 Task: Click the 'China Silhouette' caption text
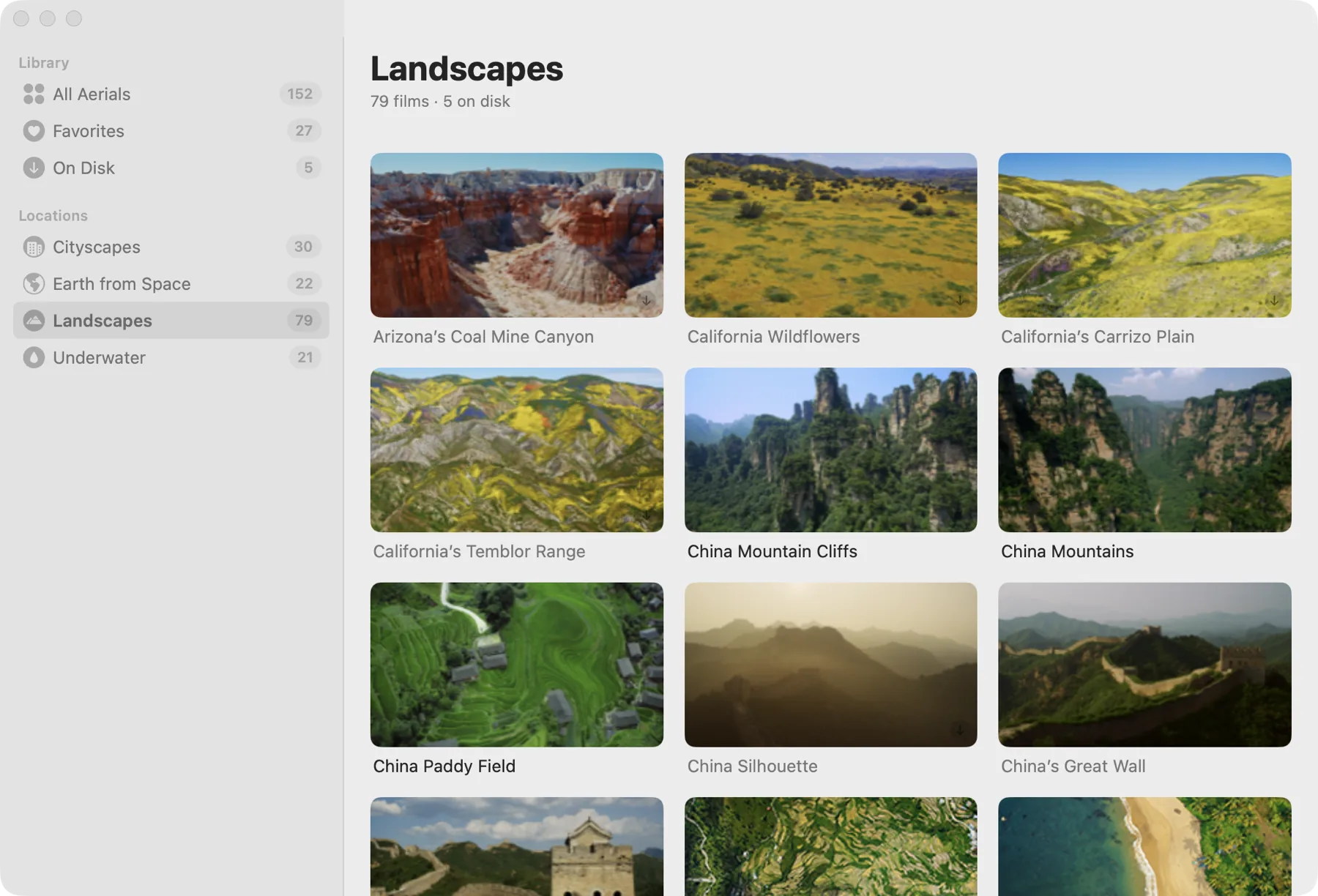(x=752, y=766)
